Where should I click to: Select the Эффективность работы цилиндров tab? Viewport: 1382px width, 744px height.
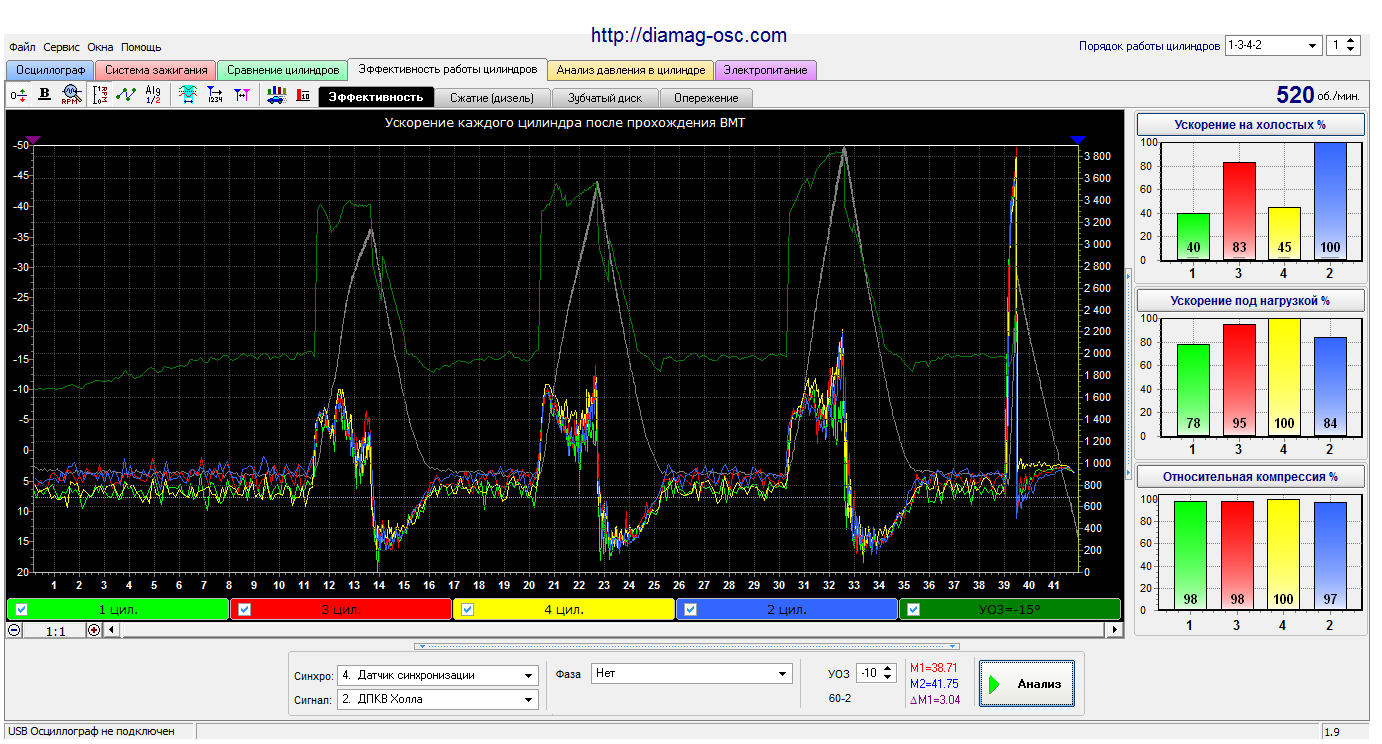coord(447,69)
